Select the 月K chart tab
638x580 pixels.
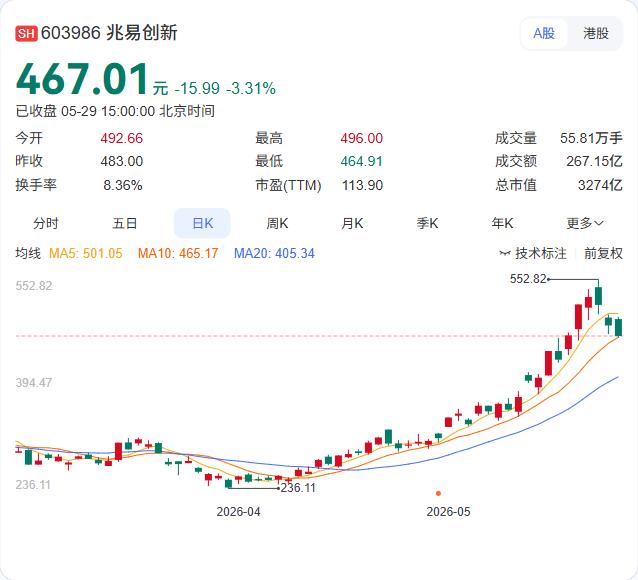pos(352,223)
